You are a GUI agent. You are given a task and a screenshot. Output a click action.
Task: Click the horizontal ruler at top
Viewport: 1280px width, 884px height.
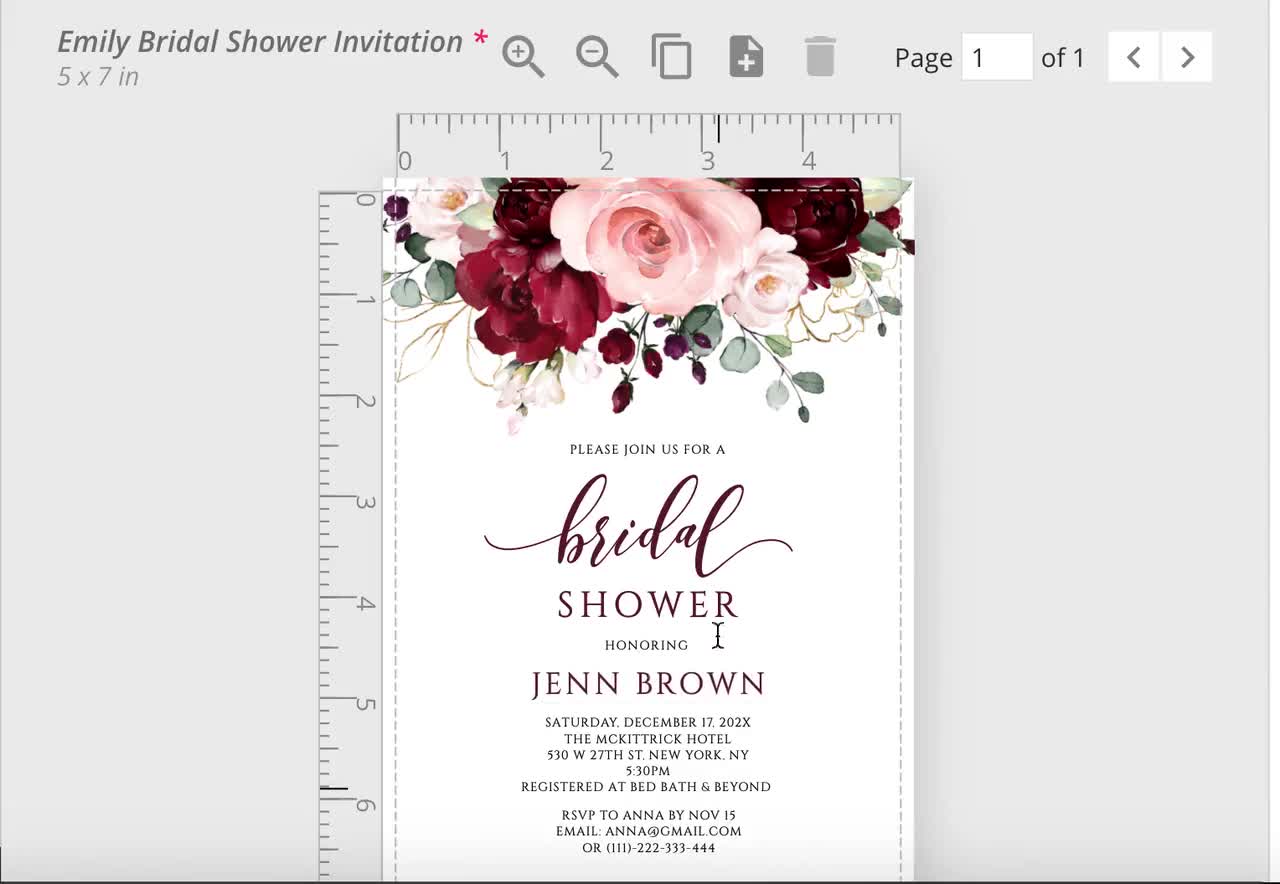[648, 146]
